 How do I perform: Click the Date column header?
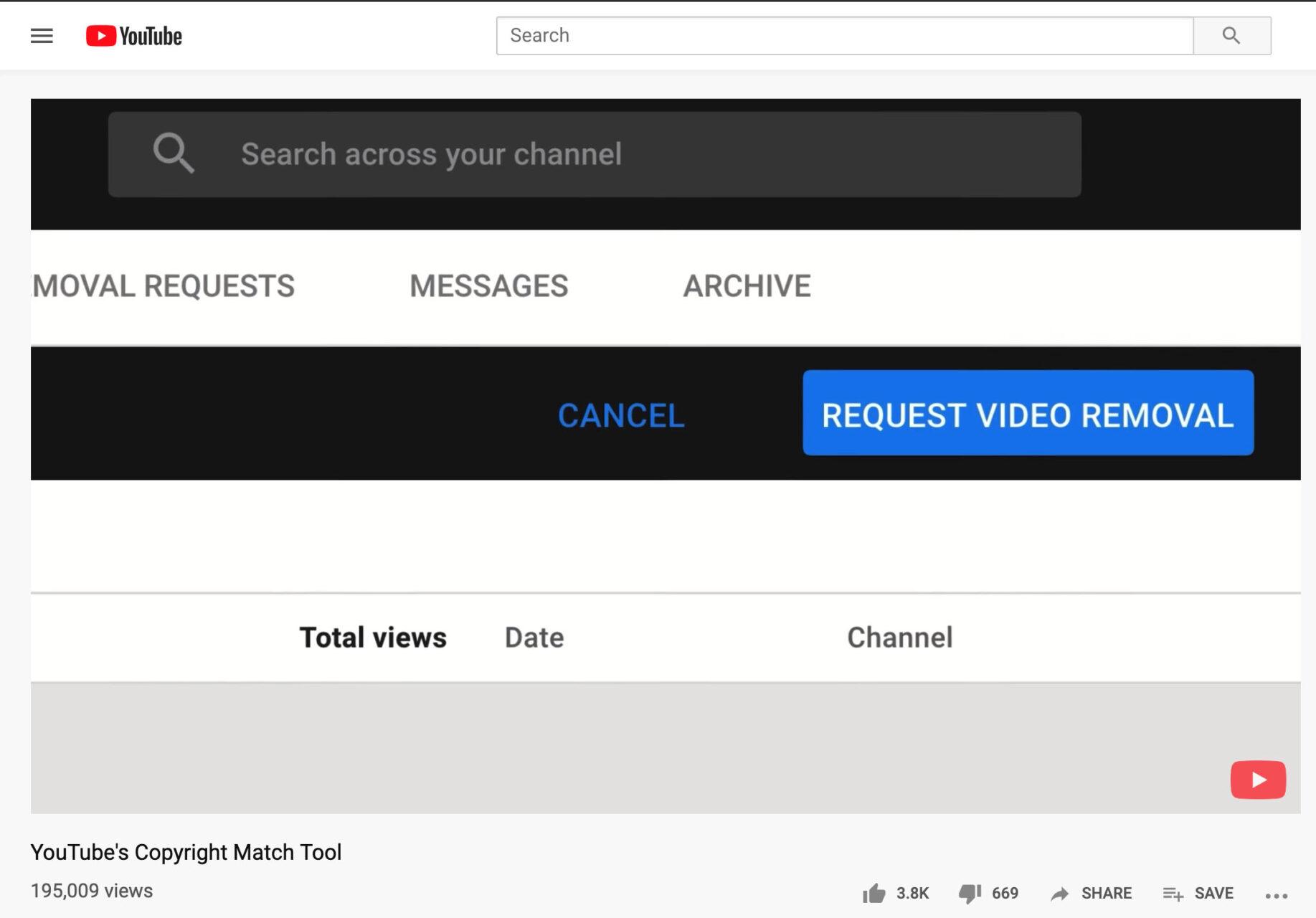coord(534,638)
